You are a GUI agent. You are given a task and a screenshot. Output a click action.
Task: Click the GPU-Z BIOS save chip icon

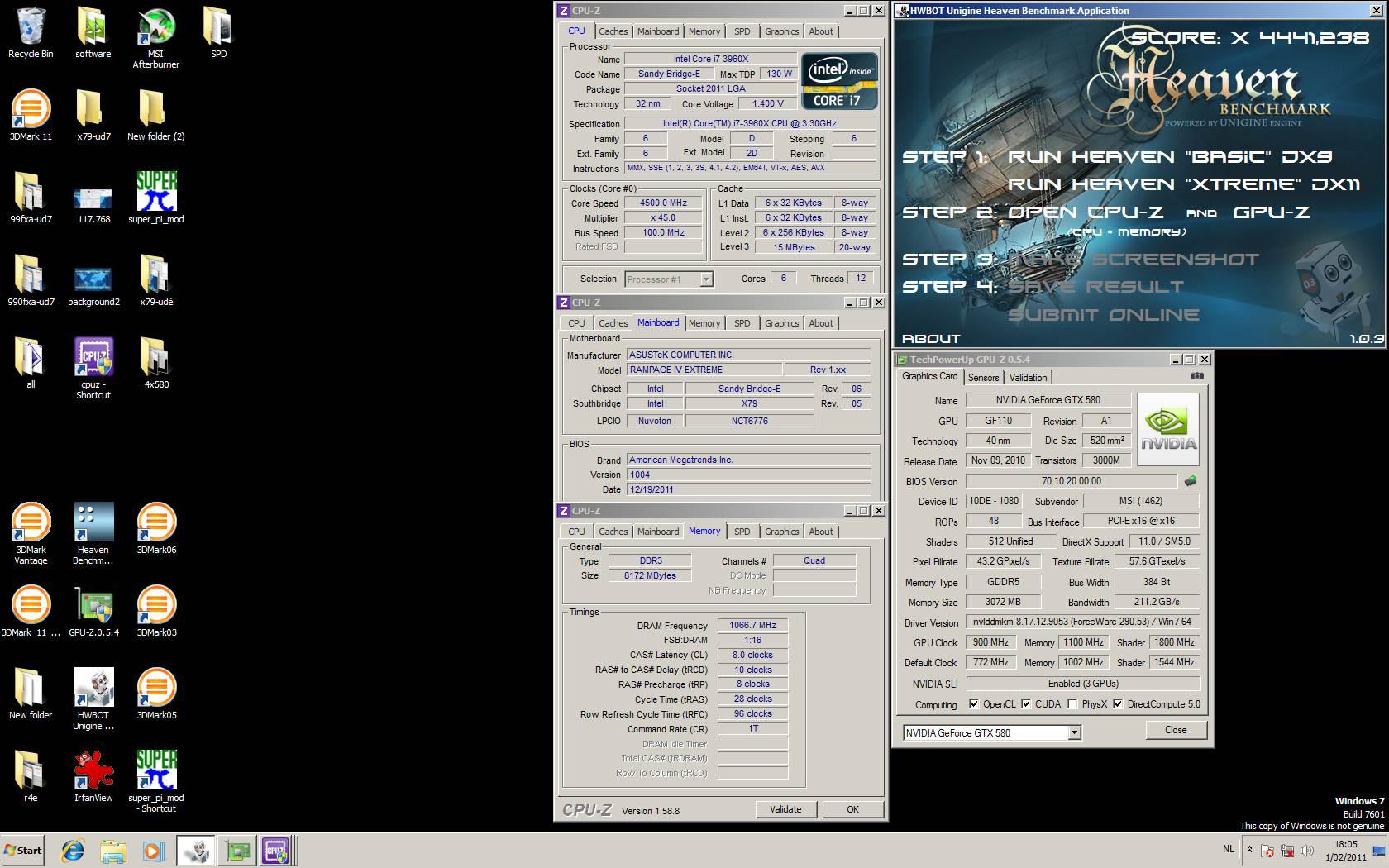pyautogui.click(x=1191, y=480)
